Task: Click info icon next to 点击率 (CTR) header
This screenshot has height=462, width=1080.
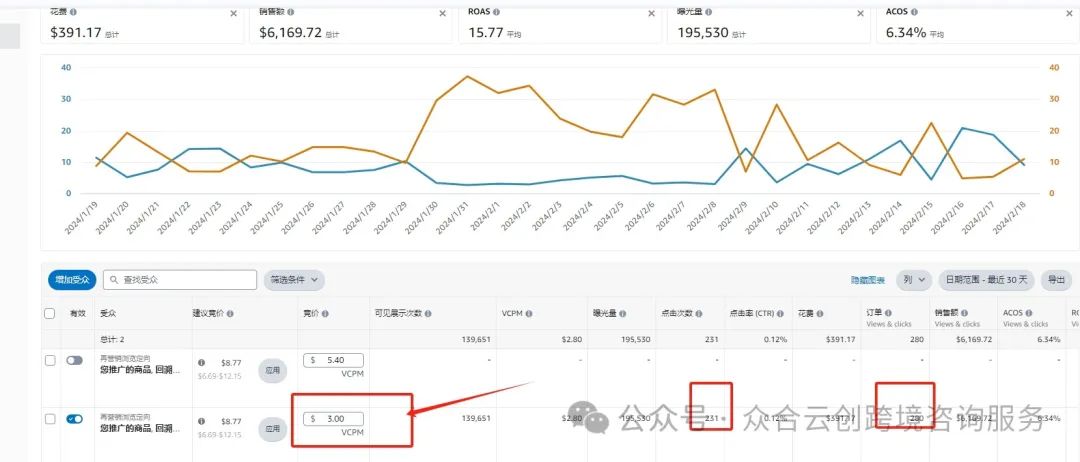Action: (x=780, y=313)
